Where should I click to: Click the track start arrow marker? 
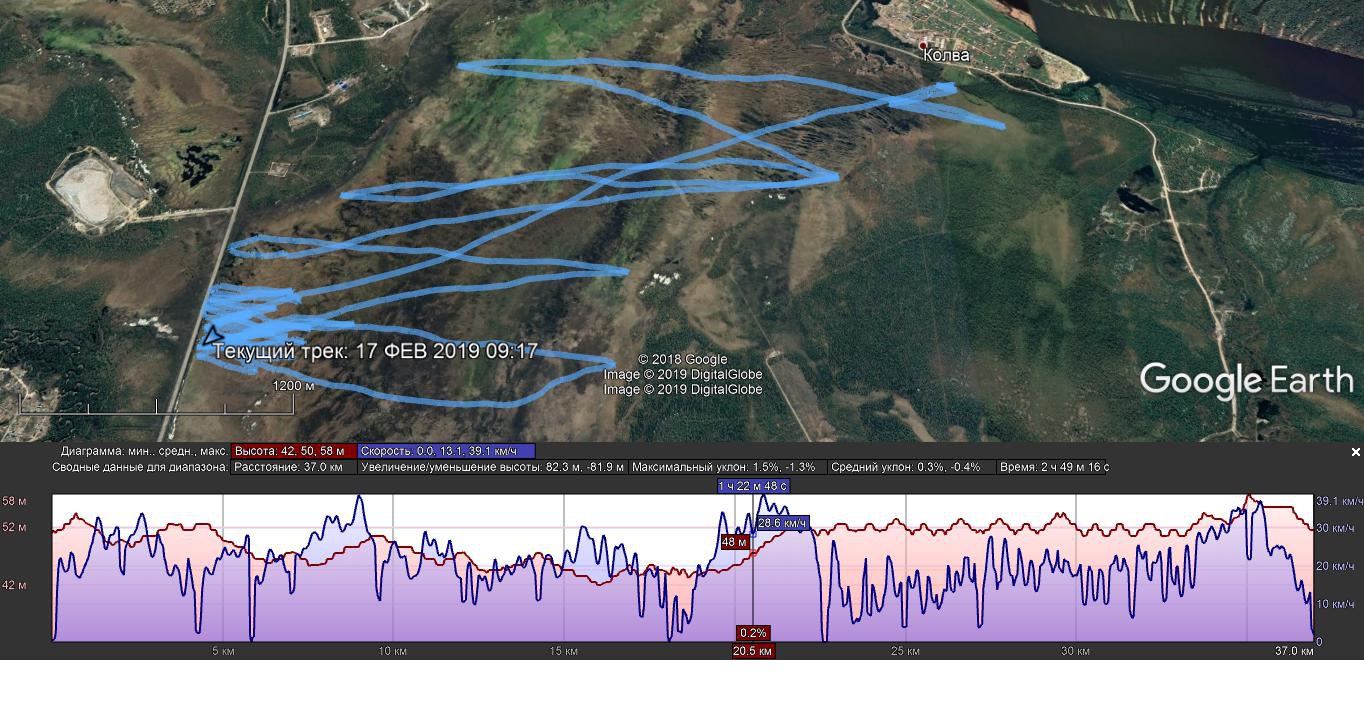(x=211, y=336)
